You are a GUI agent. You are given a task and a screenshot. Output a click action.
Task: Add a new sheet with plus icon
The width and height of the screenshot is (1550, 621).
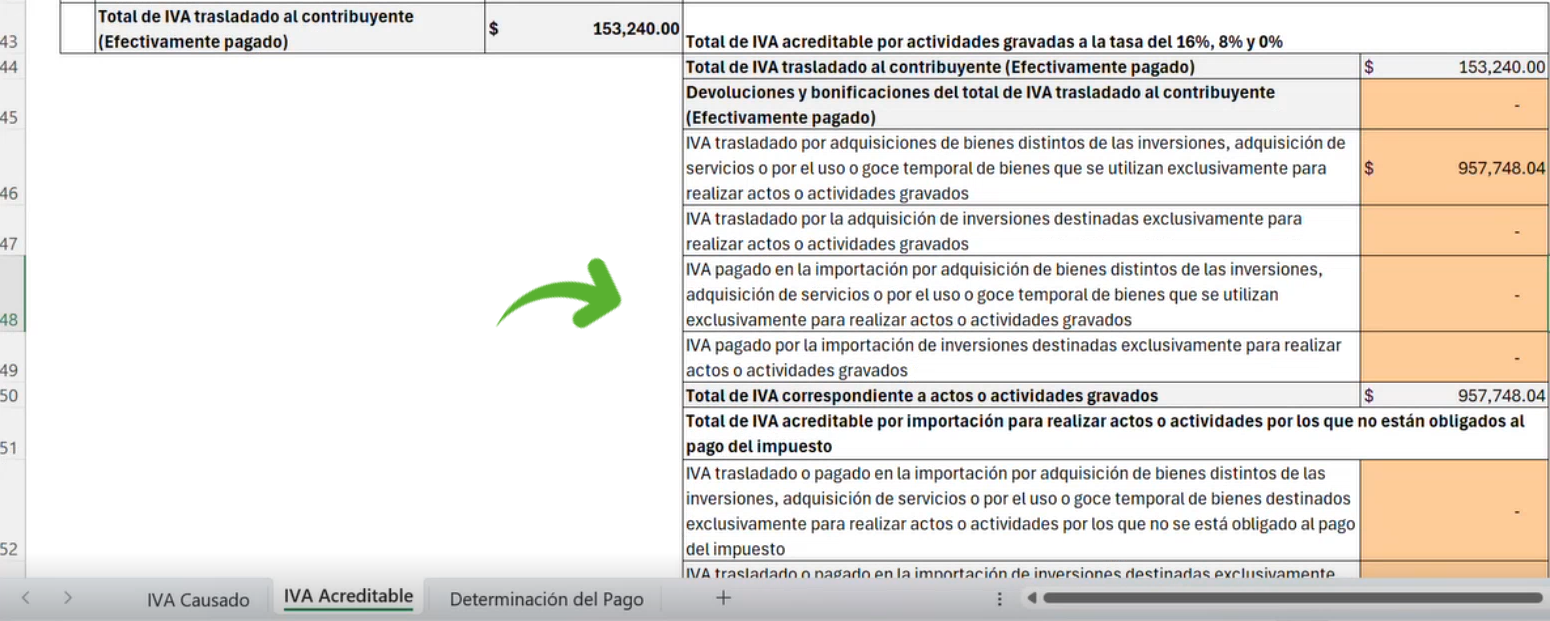pos(724,598)
